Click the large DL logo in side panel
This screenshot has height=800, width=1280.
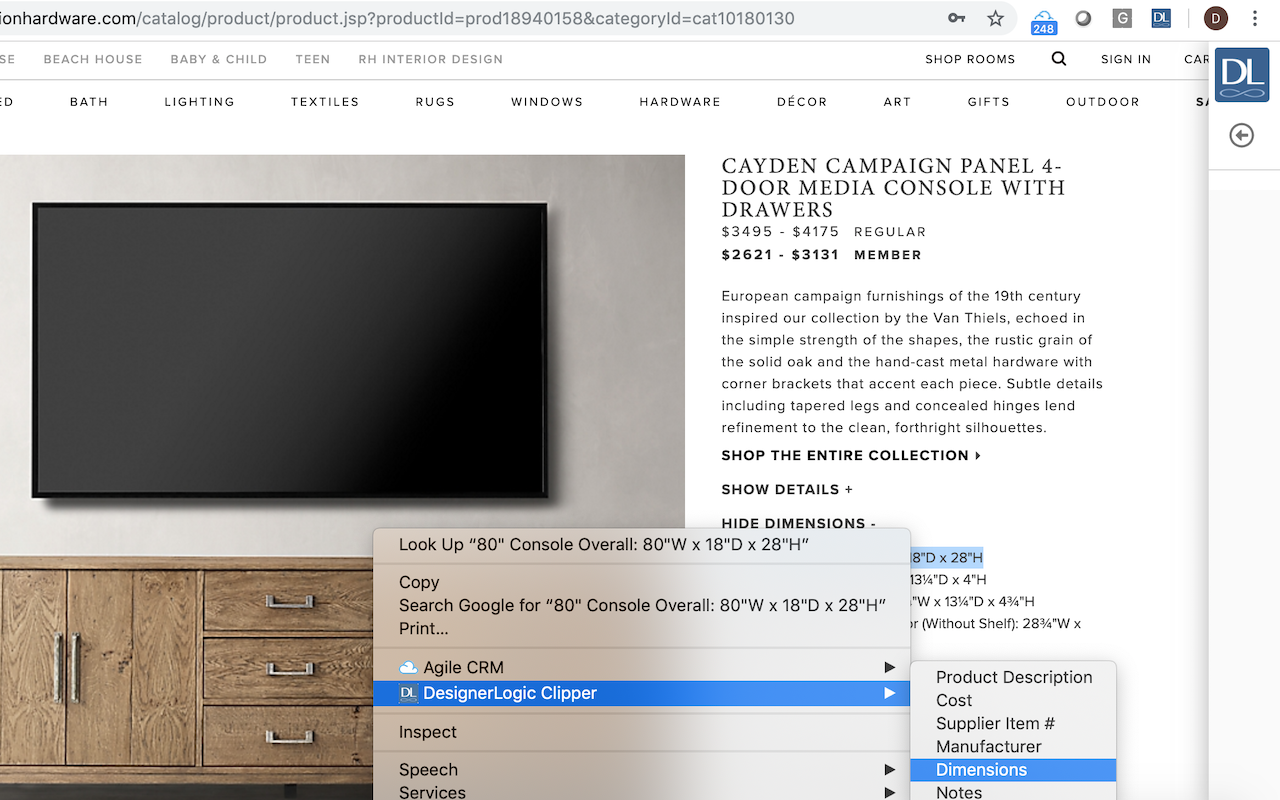1242,75
